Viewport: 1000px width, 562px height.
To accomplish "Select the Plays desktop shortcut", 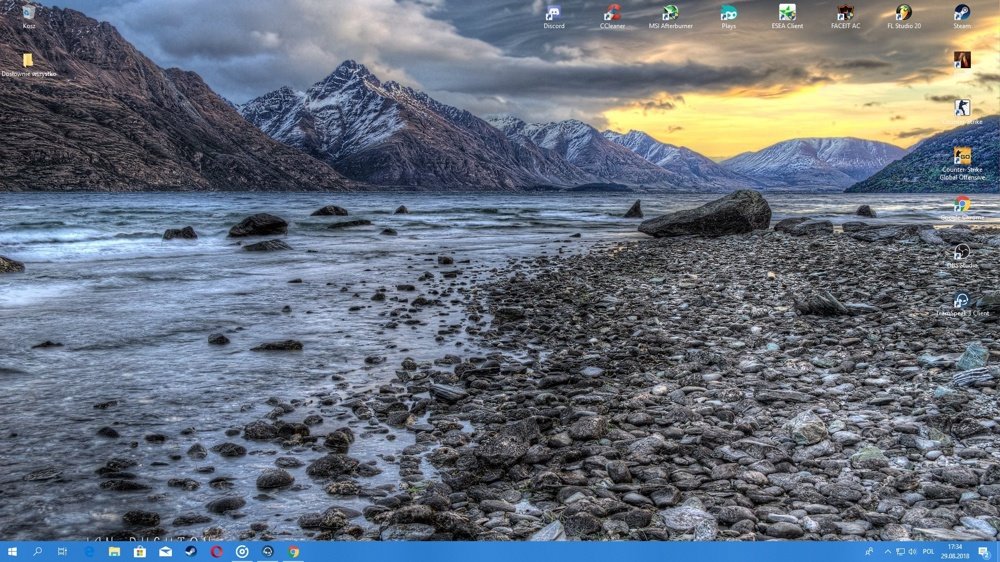I will 728,17.
